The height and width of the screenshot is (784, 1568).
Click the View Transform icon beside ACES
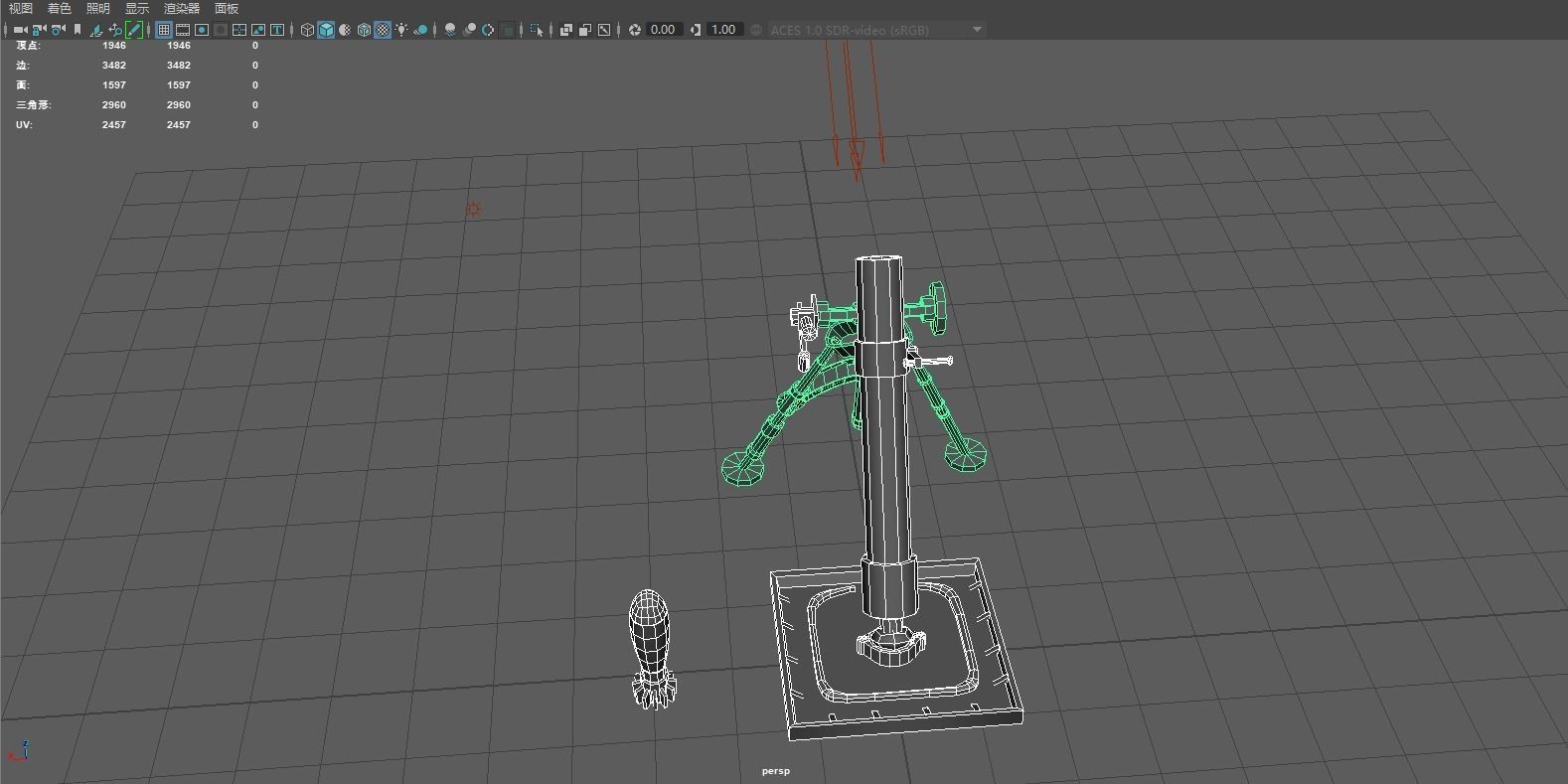pyautogui.click(x=756, y=30)
